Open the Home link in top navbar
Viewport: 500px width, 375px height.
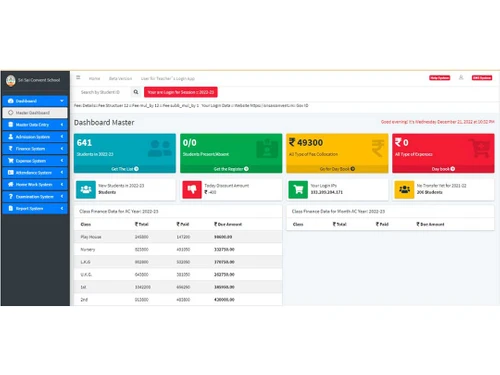(94, 79)
